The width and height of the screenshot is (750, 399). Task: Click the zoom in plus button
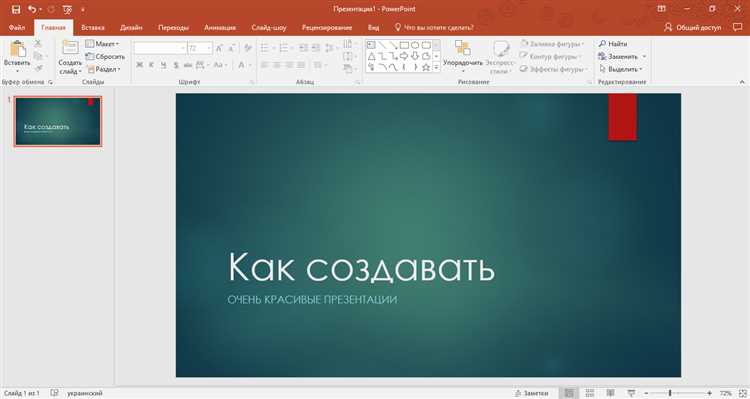(x=709, y=393)
